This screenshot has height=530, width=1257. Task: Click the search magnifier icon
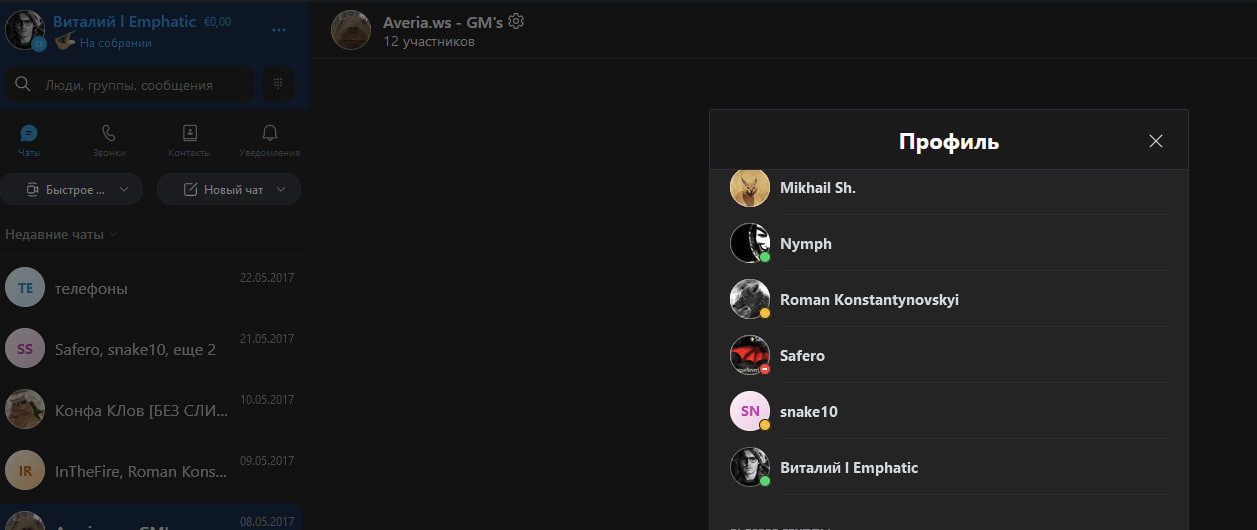23,85
